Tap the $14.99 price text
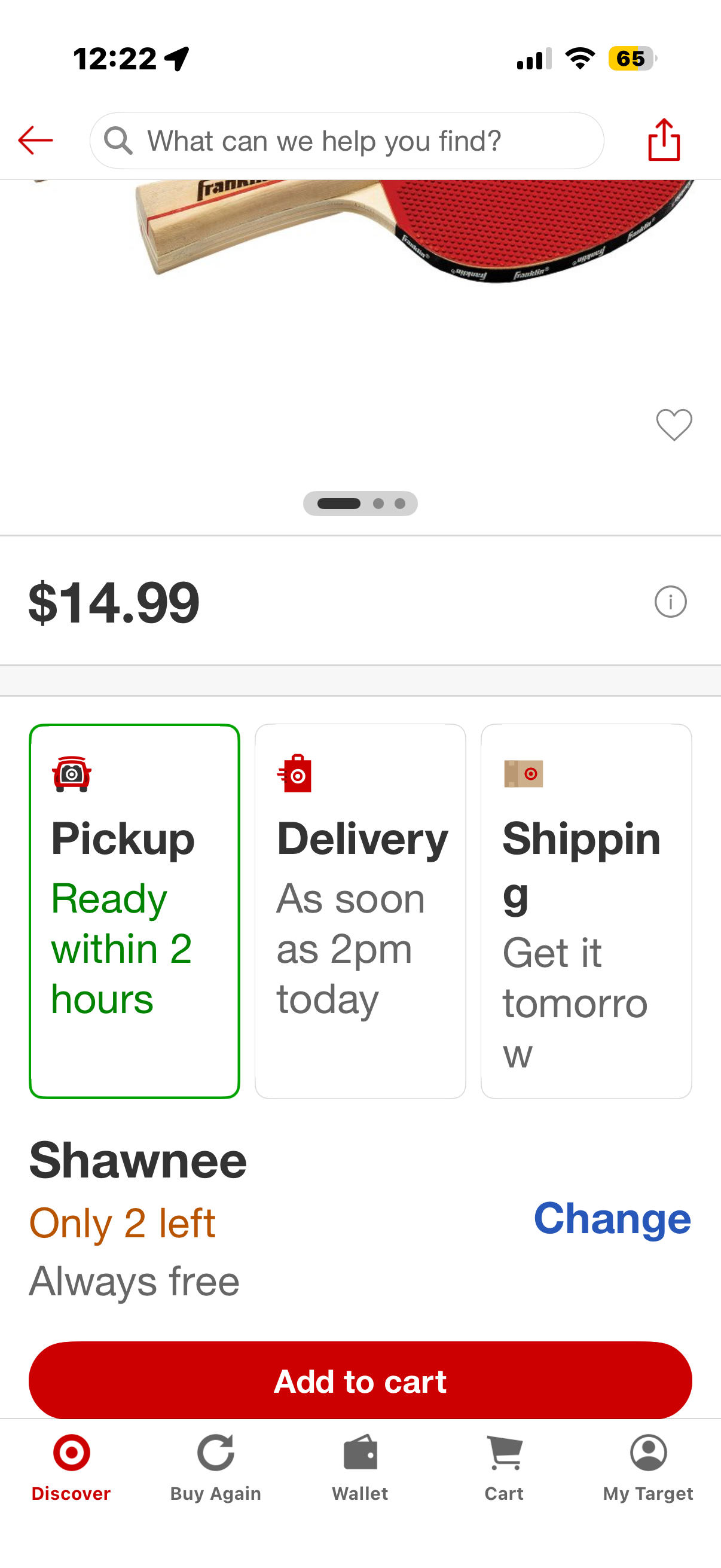721x1568 pixels. tap(114, 603)
